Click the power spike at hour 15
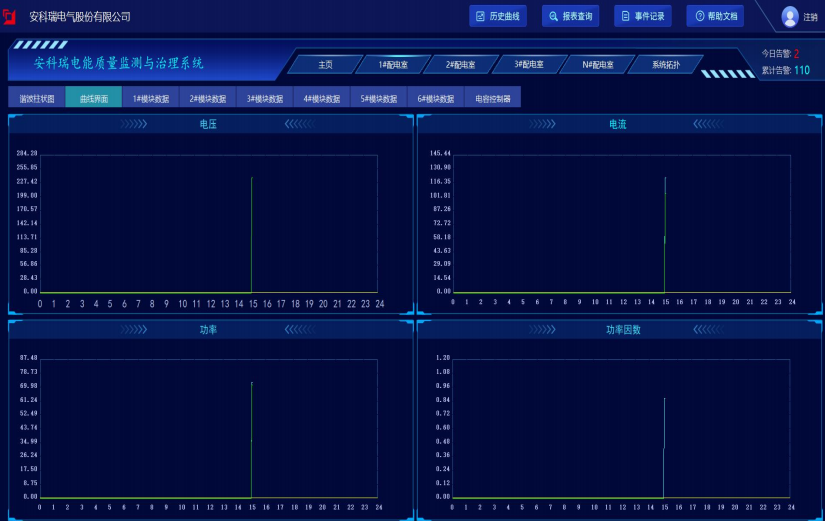The image size is (825, 521). (251, 439)
